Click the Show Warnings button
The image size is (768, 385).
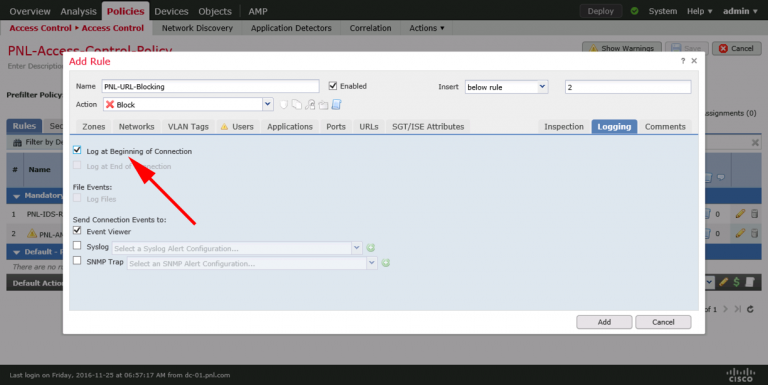tap(622, 48)
